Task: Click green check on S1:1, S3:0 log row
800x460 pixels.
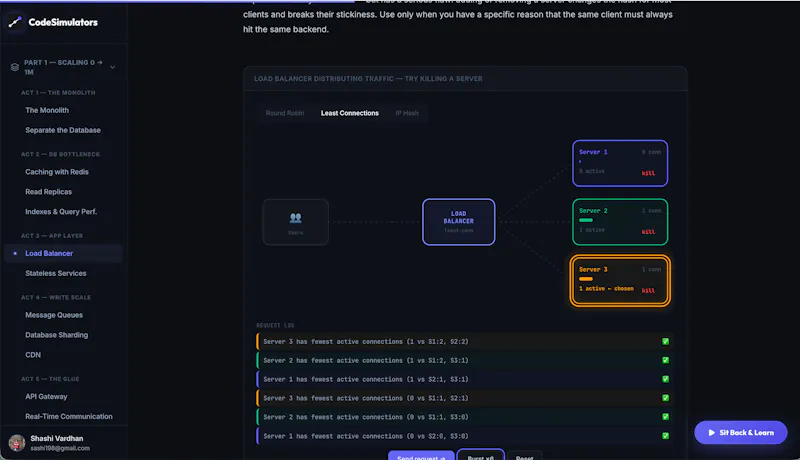Action: 665,417
